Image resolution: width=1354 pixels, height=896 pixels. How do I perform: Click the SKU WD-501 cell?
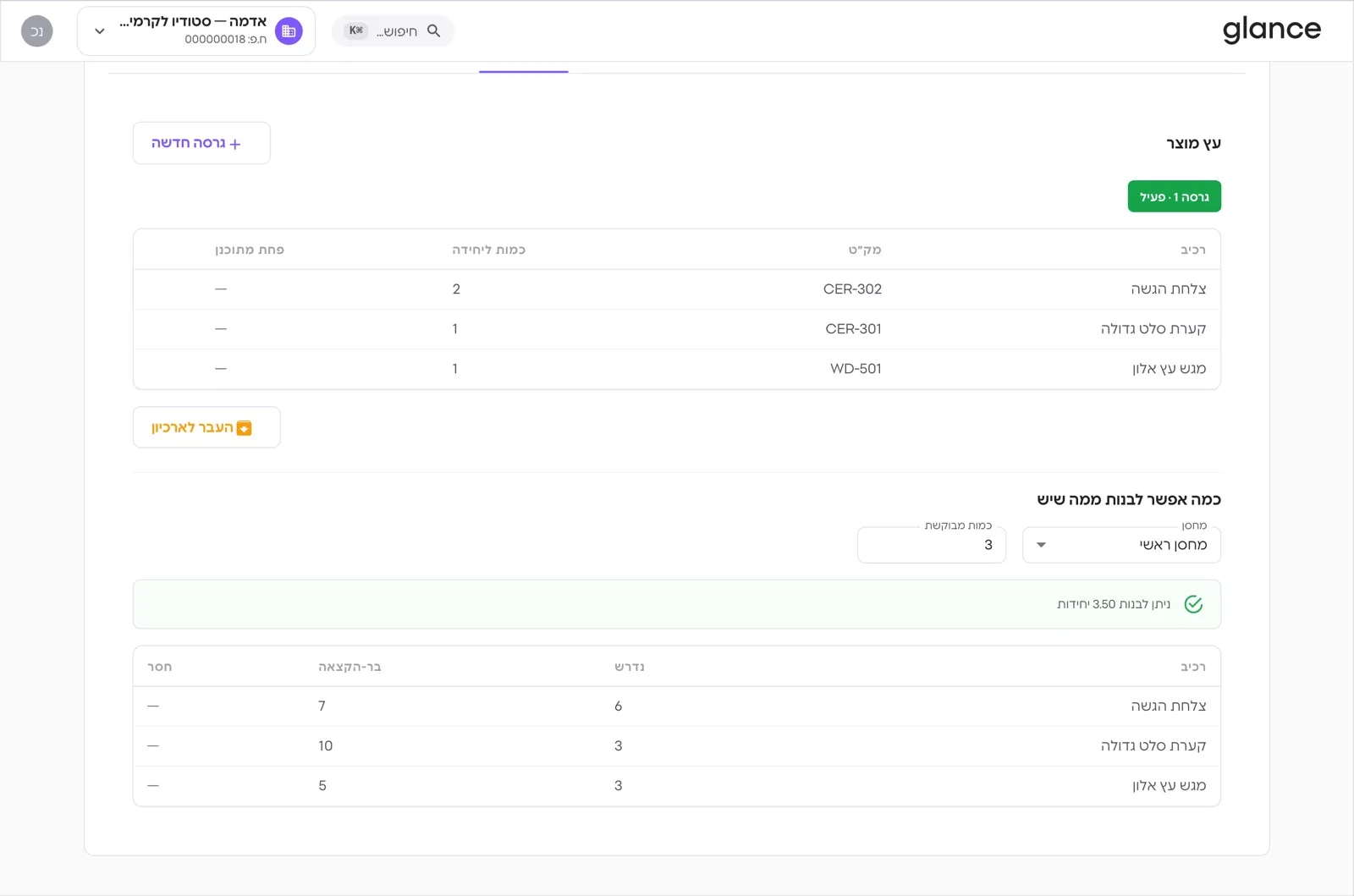[x=856, y=369]
